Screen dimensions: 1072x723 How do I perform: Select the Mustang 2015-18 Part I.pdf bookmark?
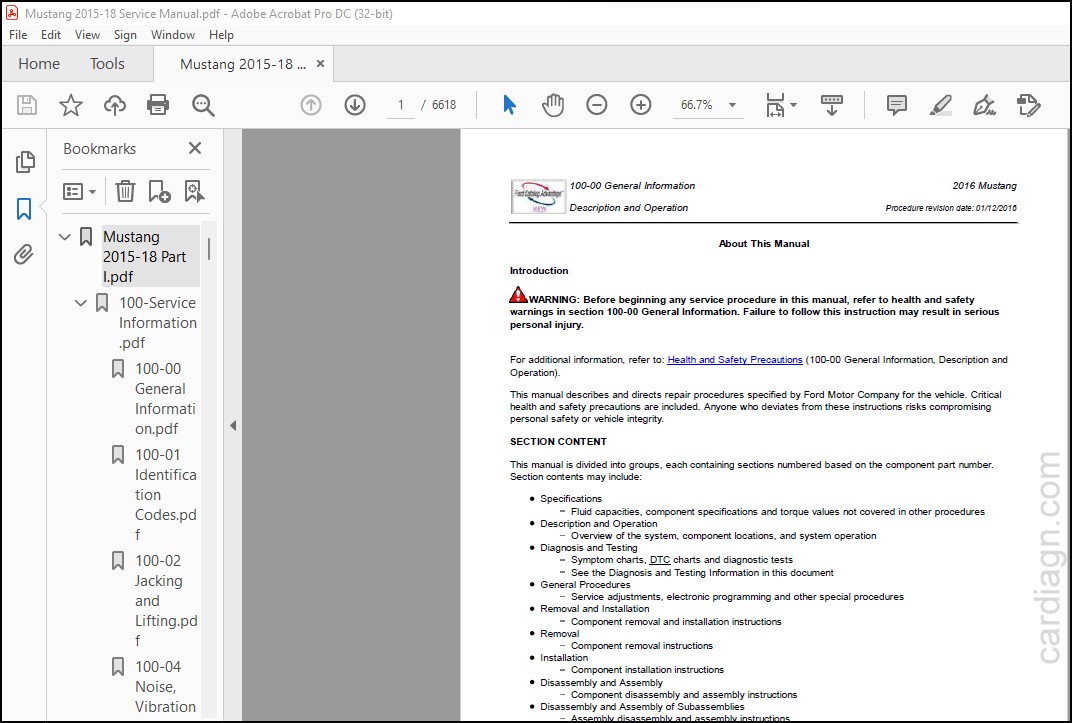coord(150,256)
